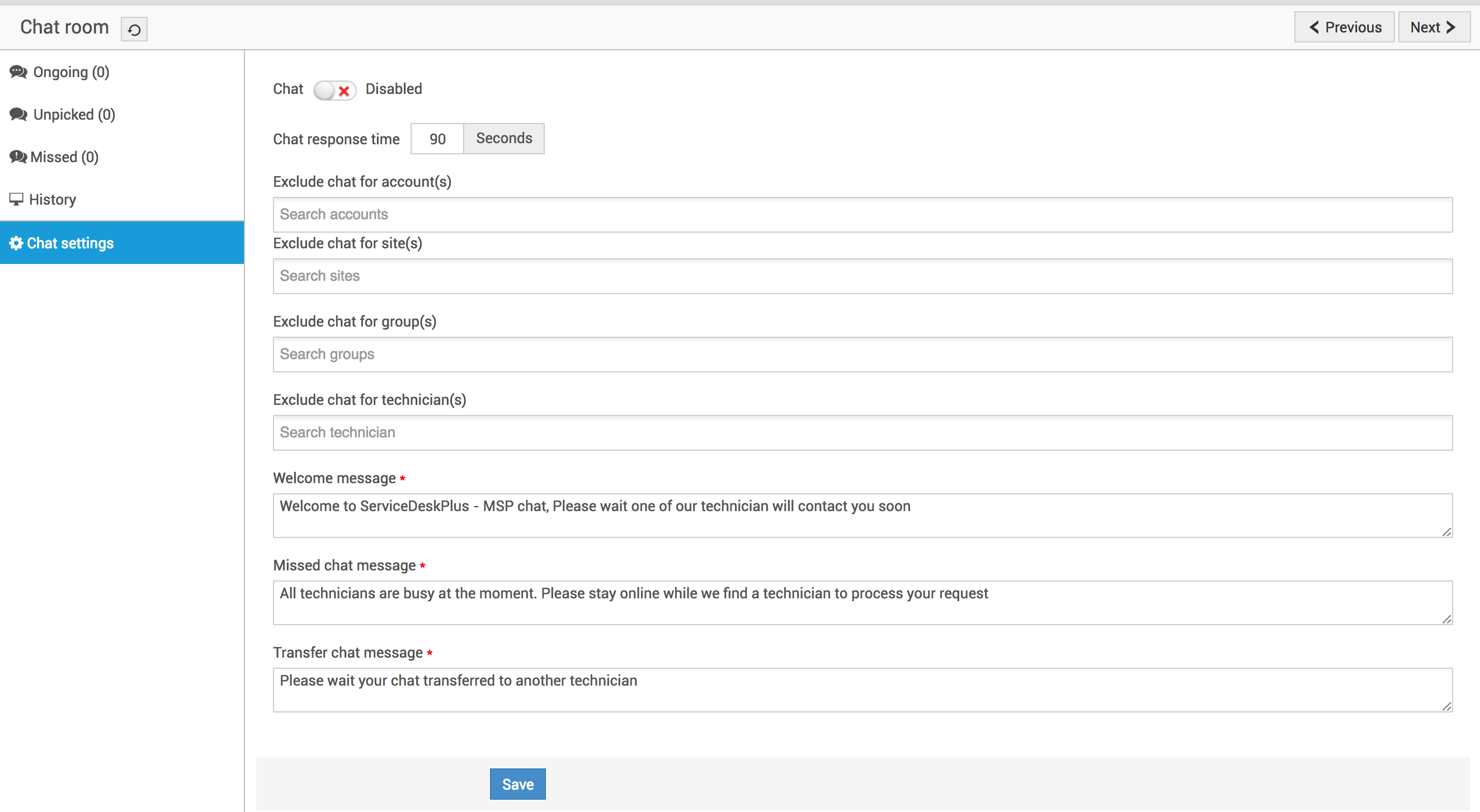Click the Chat settings gear icon
Viewport: 1480px width, 812px height.
pyautogui.click(x=16, y=243)
